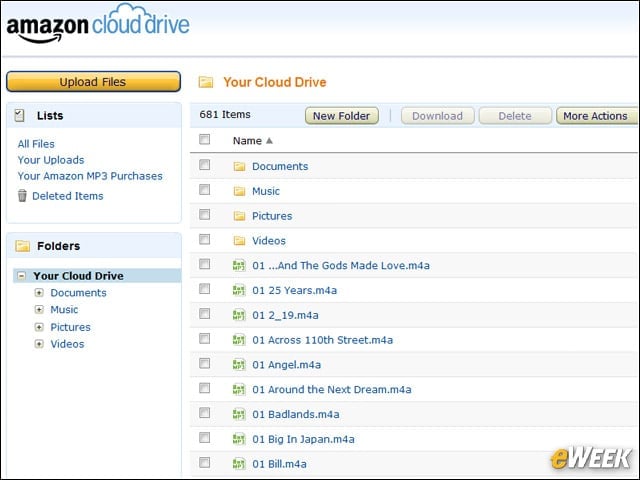This screenshot has width=640, height=480.
Task: Click the Folders panel folder icon
Action: click(22, 246)
